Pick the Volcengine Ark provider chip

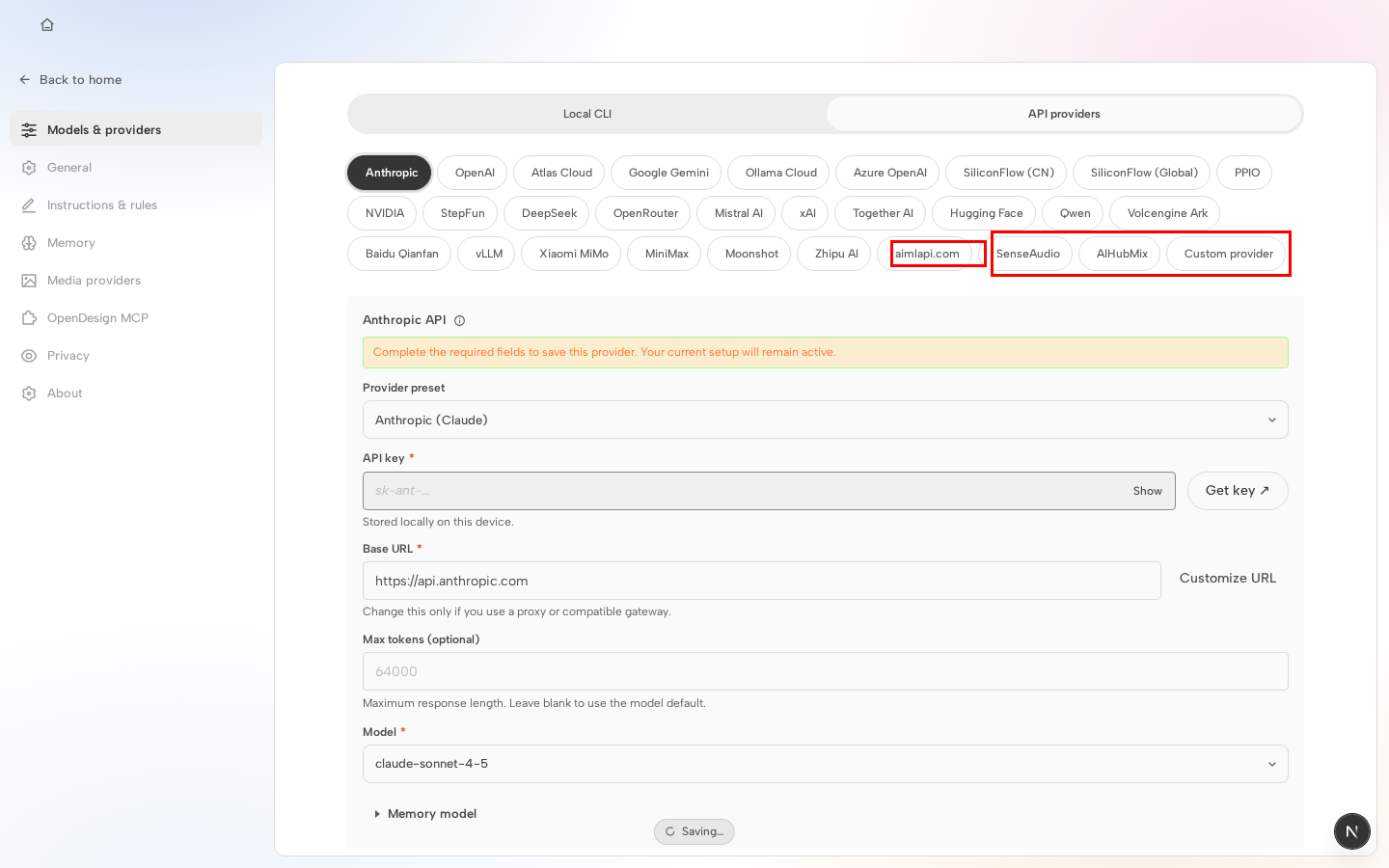1166,213
